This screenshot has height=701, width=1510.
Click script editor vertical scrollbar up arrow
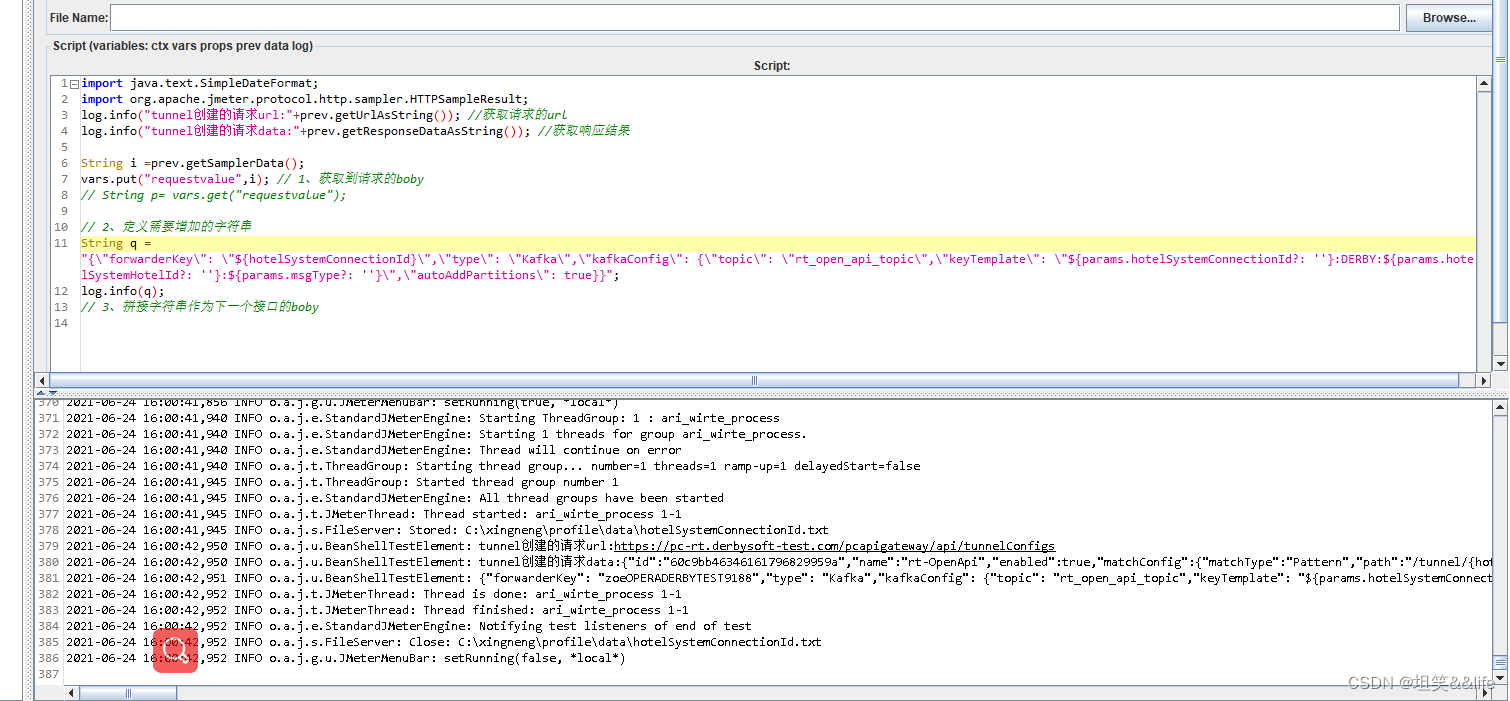click(1484, 83)
